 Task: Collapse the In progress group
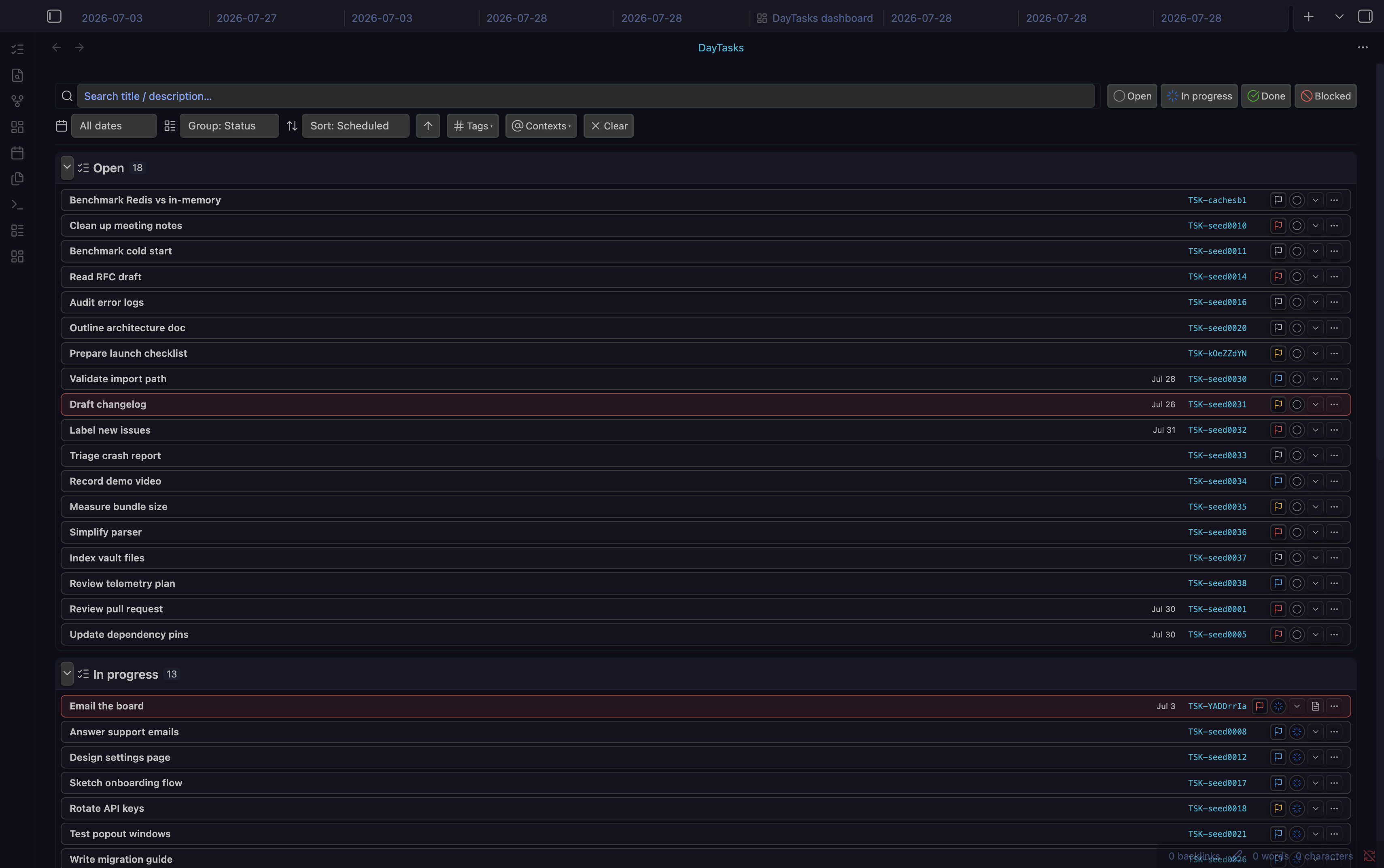click(x=67, y=673)
